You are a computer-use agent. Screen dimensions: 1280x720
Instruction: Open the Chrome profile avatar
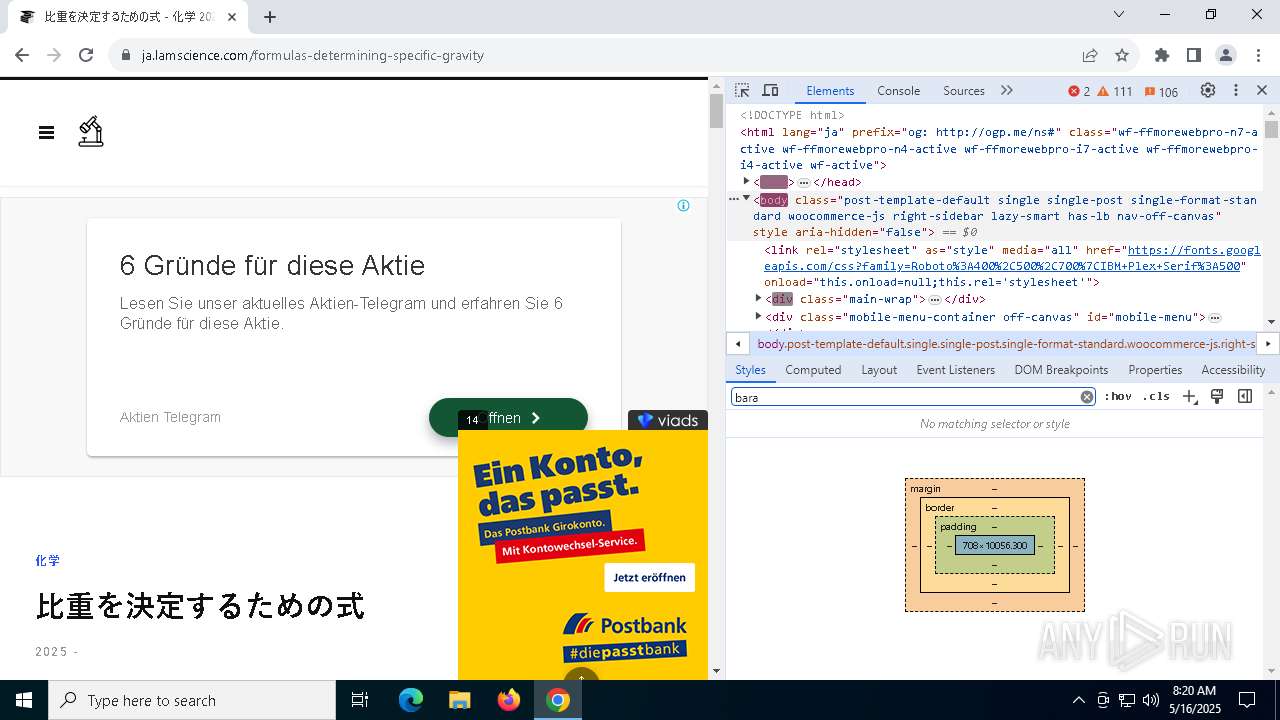tap(1225, 55)
